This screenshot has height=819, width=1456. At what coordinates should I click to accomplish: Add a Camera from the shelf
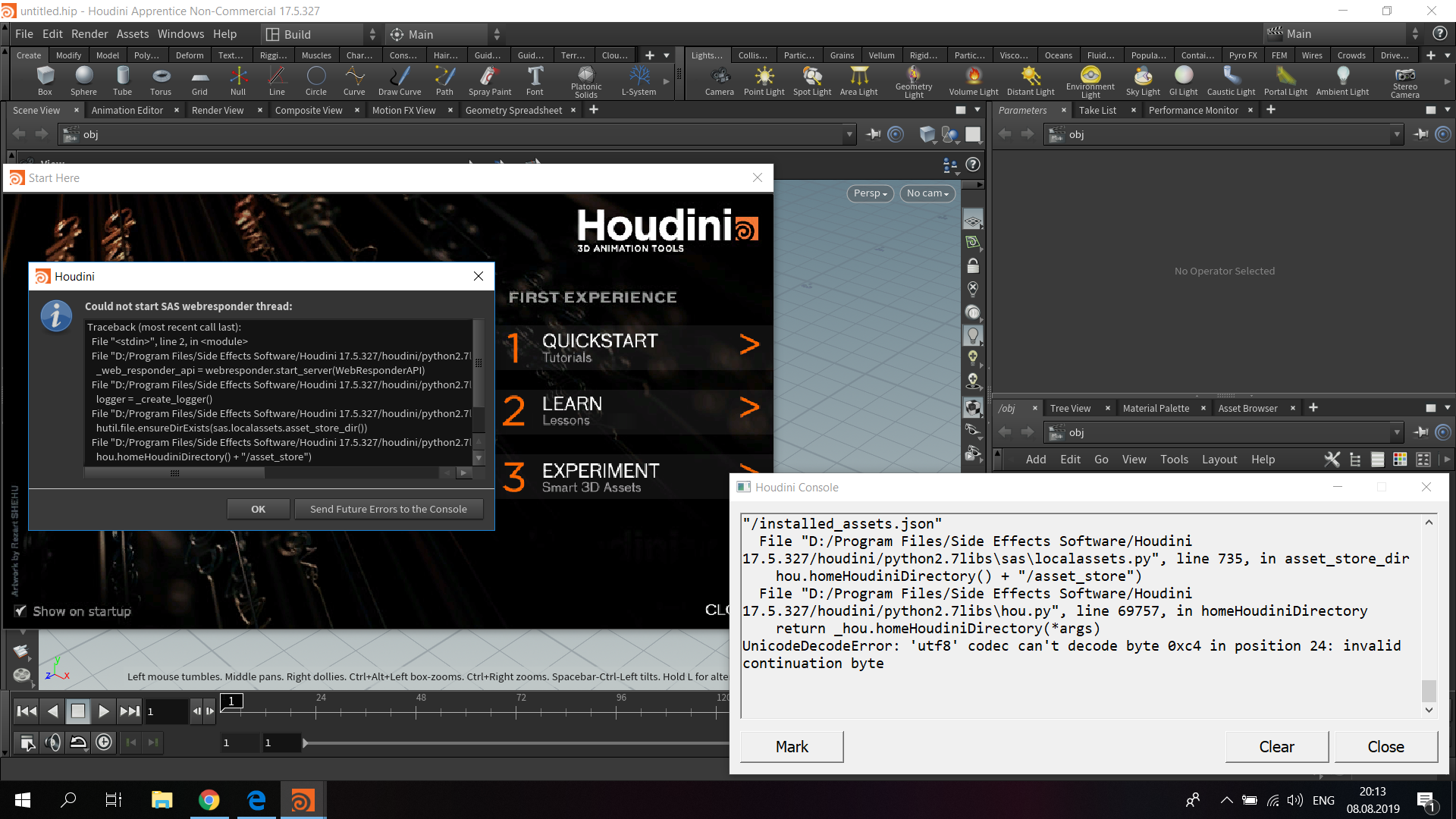pyautogui.click(x=719, y=80)
